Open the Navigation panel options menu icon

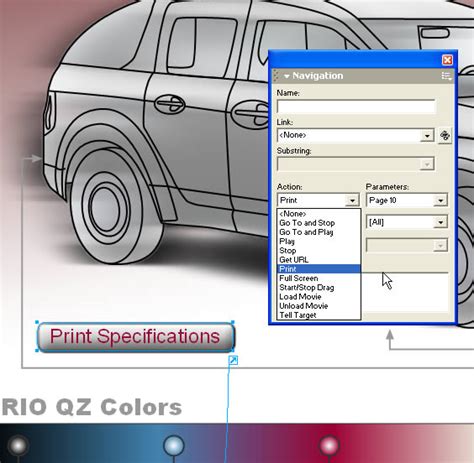pos(446,76)
